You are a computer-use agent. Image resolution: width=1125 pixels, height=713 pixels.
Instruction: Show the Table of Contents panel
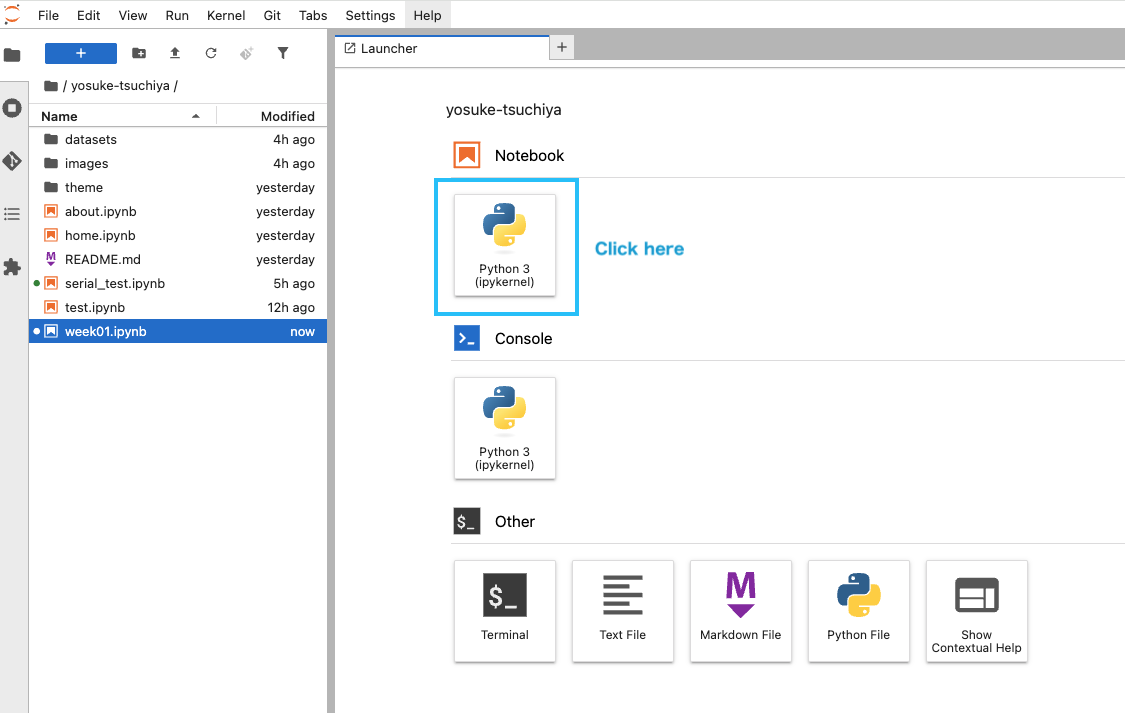12,214
